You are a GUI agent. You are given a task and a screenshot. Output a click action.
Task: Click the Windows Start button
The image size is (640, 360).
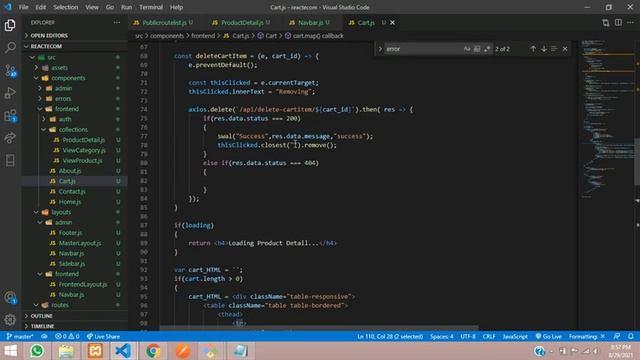10,351
